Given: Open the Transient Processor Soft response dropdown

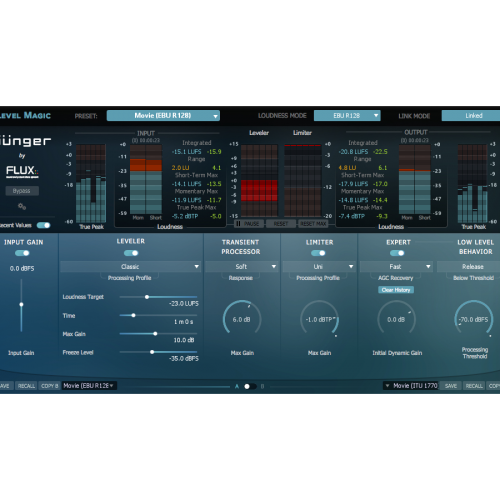Looking at the screenshot, I should 242,267.
